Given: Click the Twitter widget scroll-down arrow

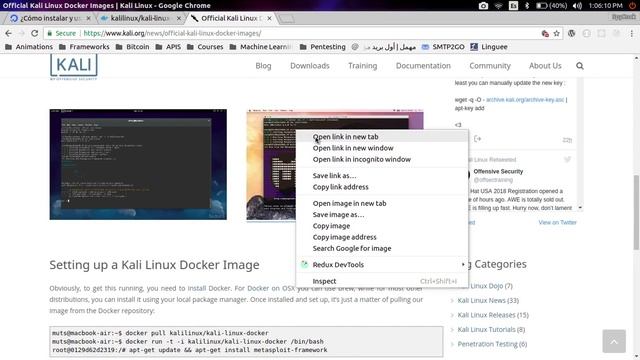Looking at the screenshot, I should coord(580,208).
